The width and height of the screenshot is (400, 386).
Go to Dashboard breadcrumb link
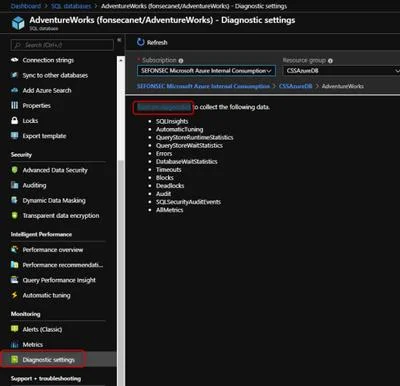[26, 6]
